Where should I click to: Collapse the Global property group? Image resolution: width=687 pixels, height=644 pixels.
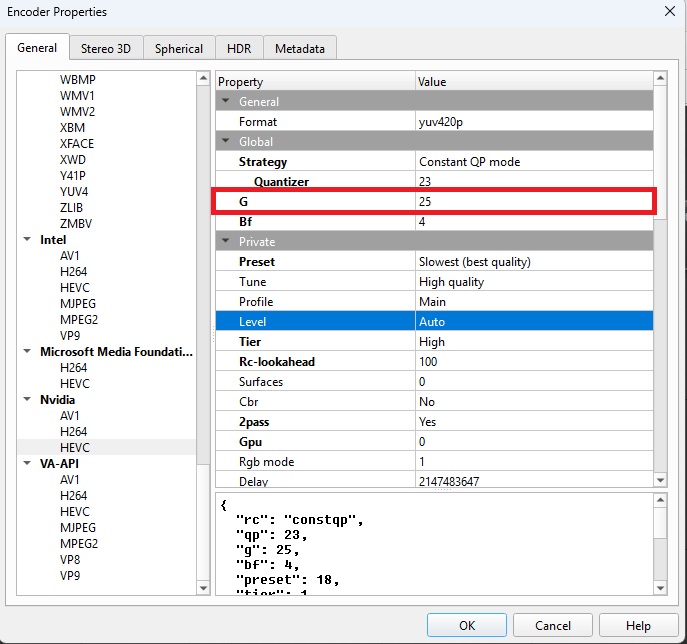point(226,142)
